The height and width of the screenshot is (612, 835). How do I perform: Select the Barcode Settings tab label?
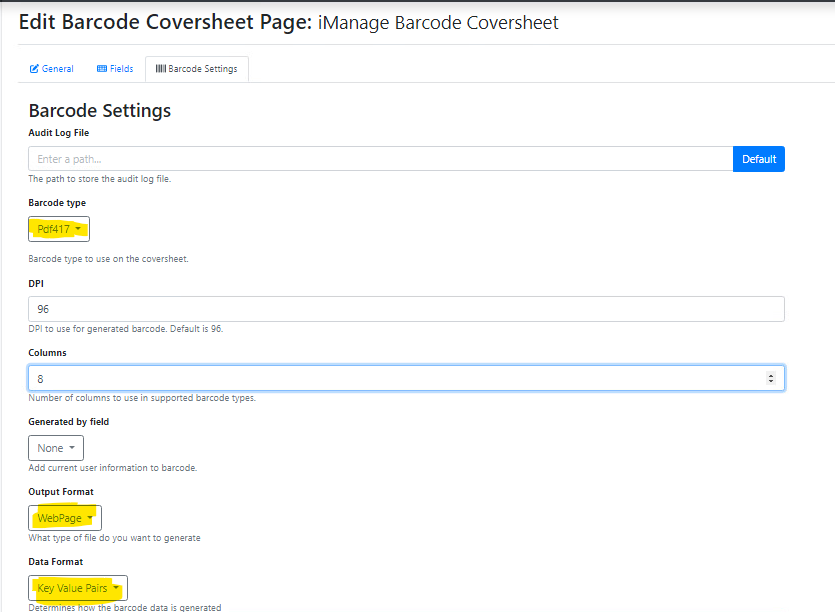202,69
